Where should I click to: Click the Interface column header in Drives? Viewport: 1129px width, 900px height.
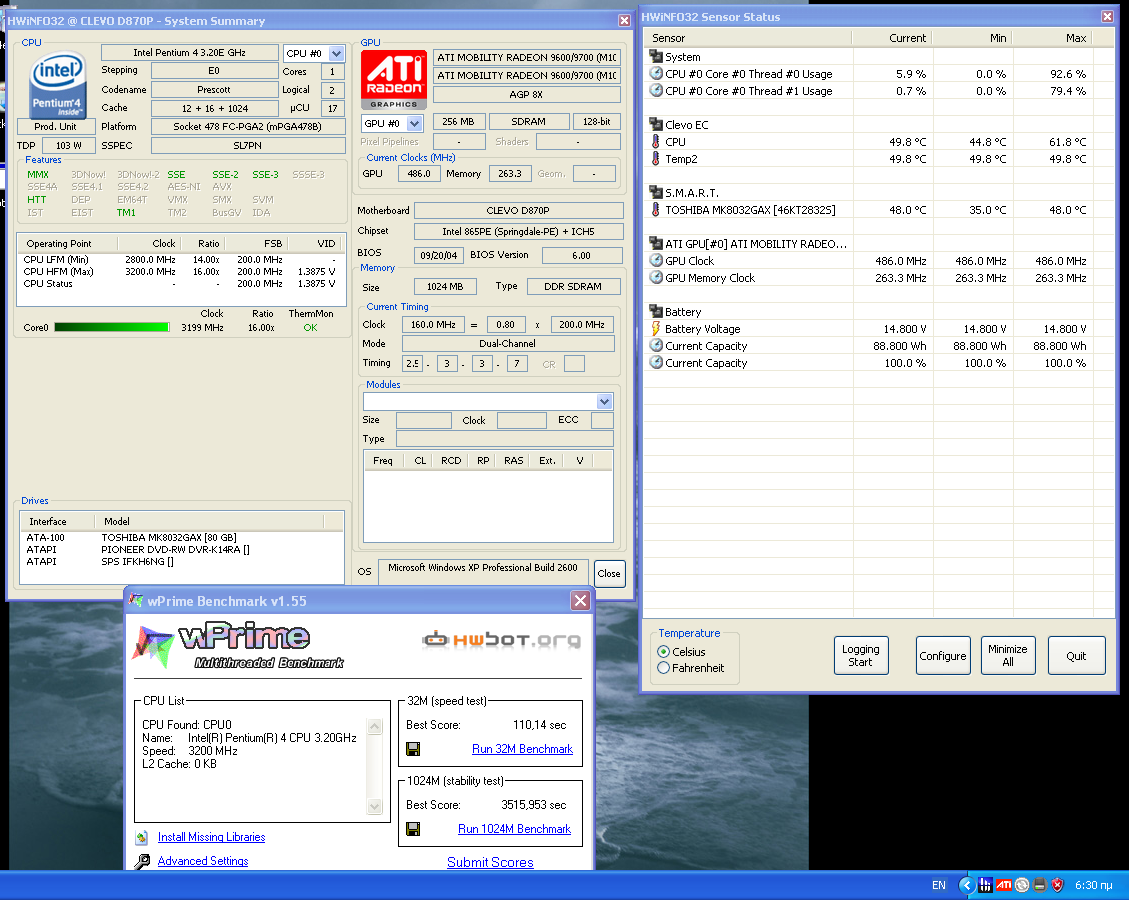(58, 521)
